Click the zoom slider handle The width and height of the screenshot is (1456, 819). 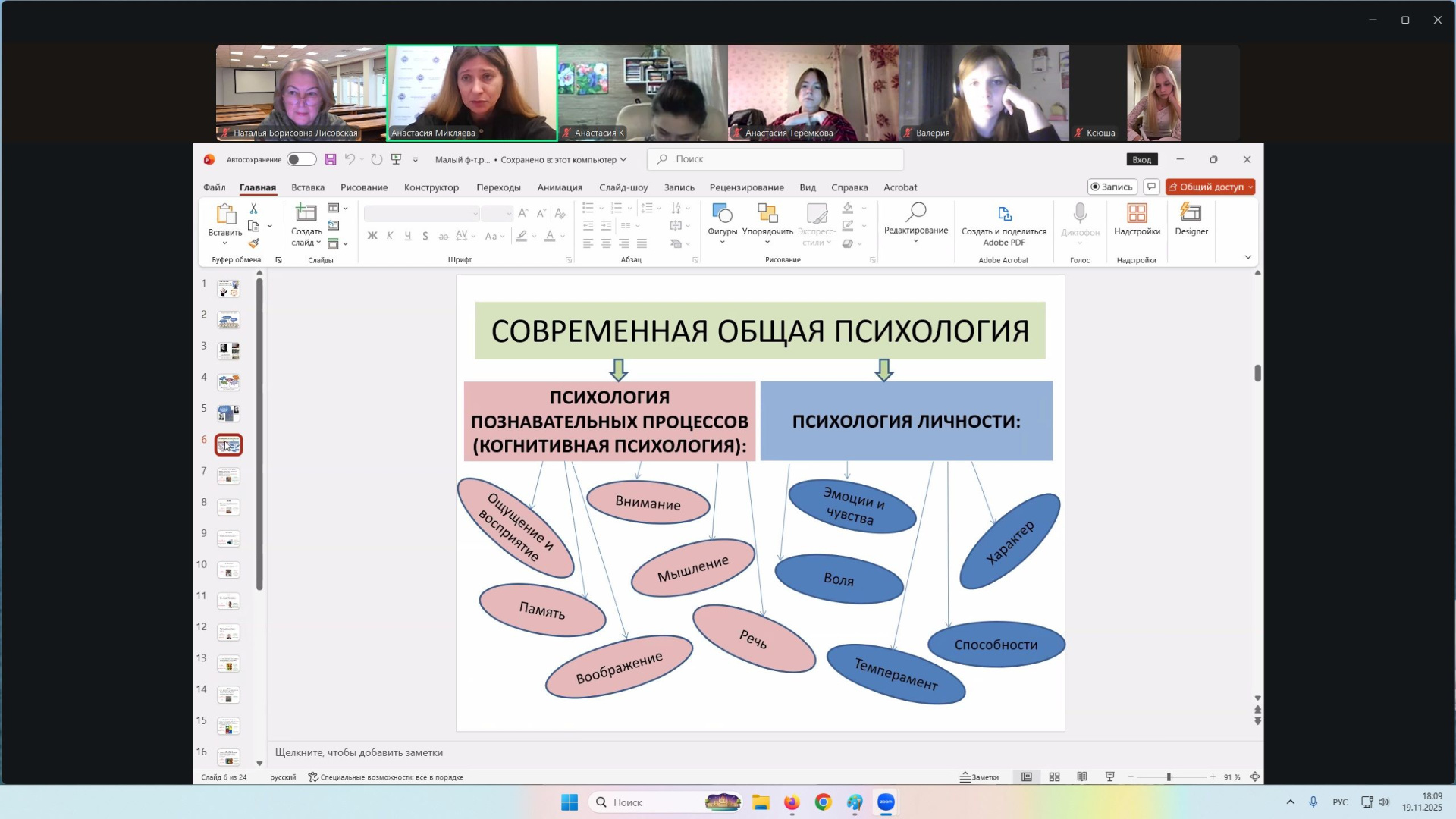tap(1169, 777)
